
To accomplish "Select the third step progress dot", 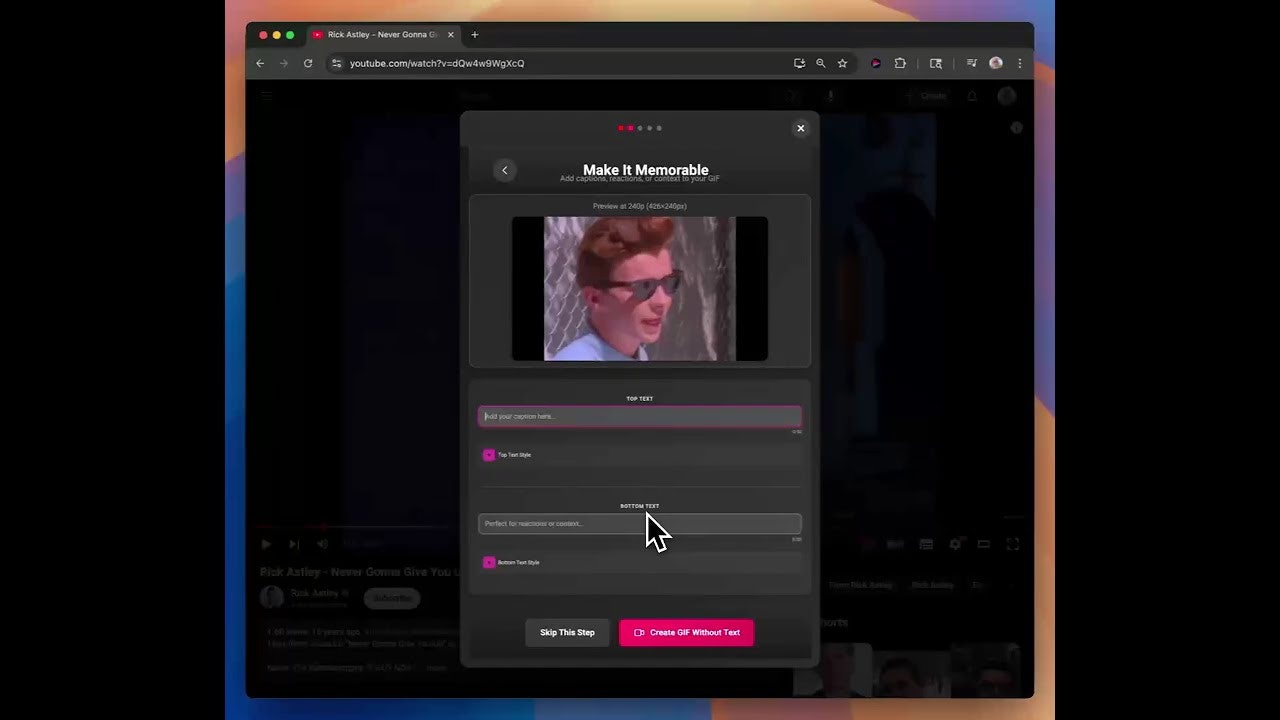I will [x=638, y=128].
